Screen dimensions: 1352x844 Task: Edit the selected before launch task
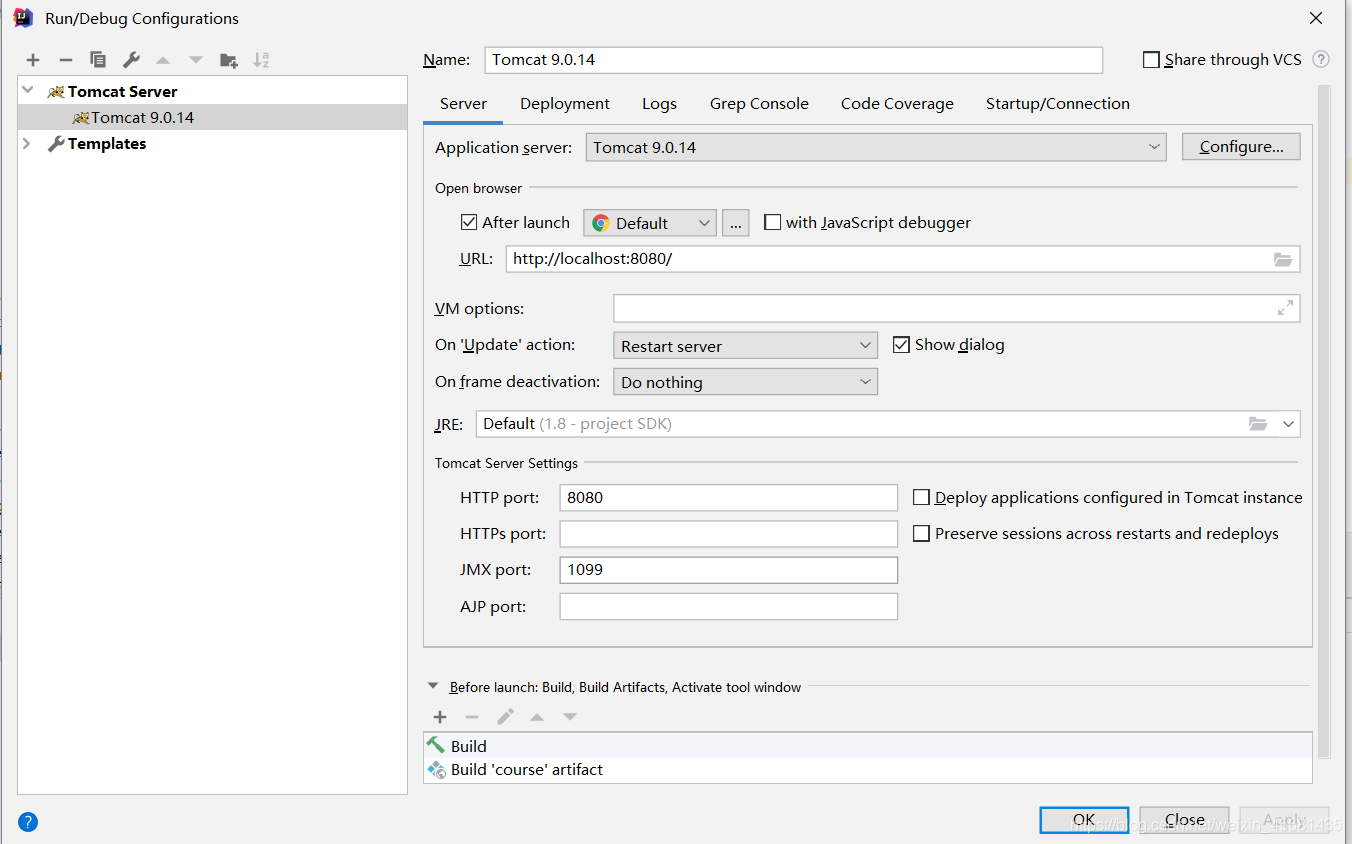click(x=505, y=717)
